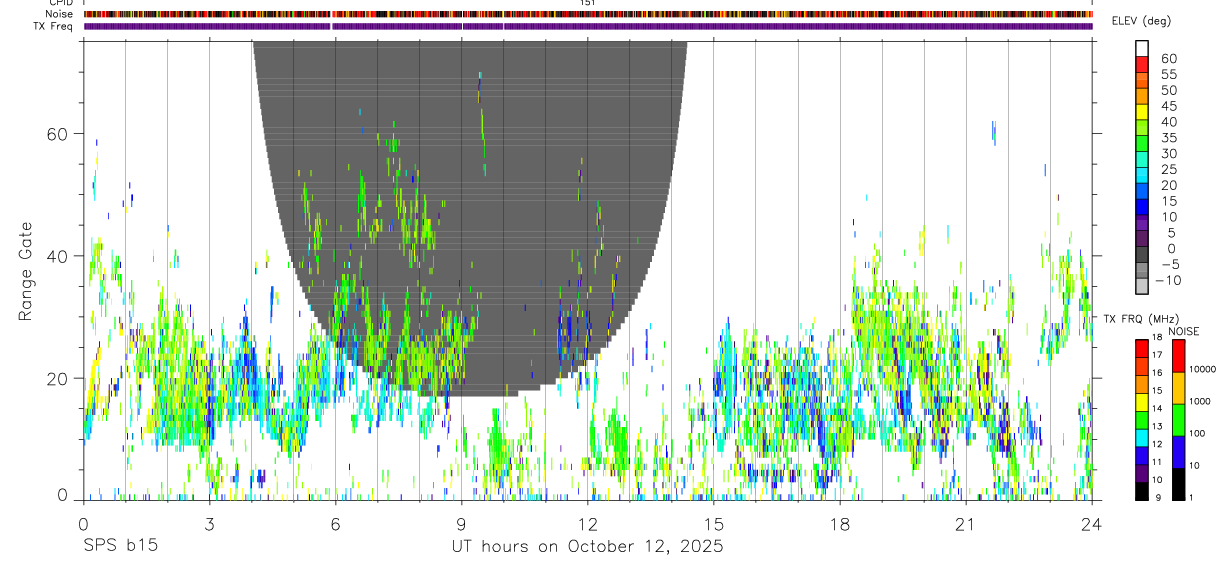Screen dimensions: 1228x567
Task: Click the TX FRQ legend value '11'
Action: click(1158, 462)
